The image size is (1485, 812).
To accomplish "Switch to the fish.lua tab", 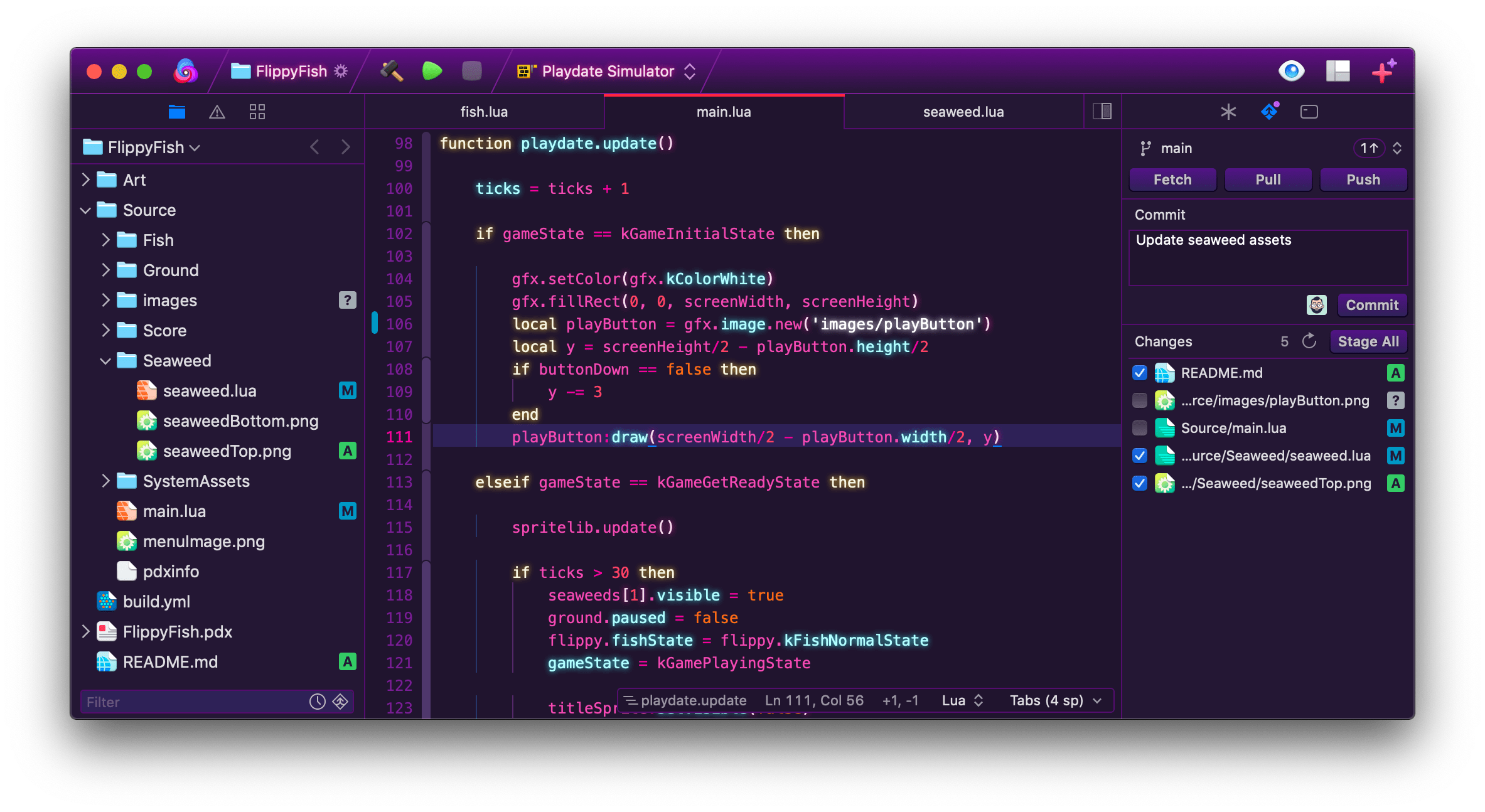I will click(x=484, y=112).
